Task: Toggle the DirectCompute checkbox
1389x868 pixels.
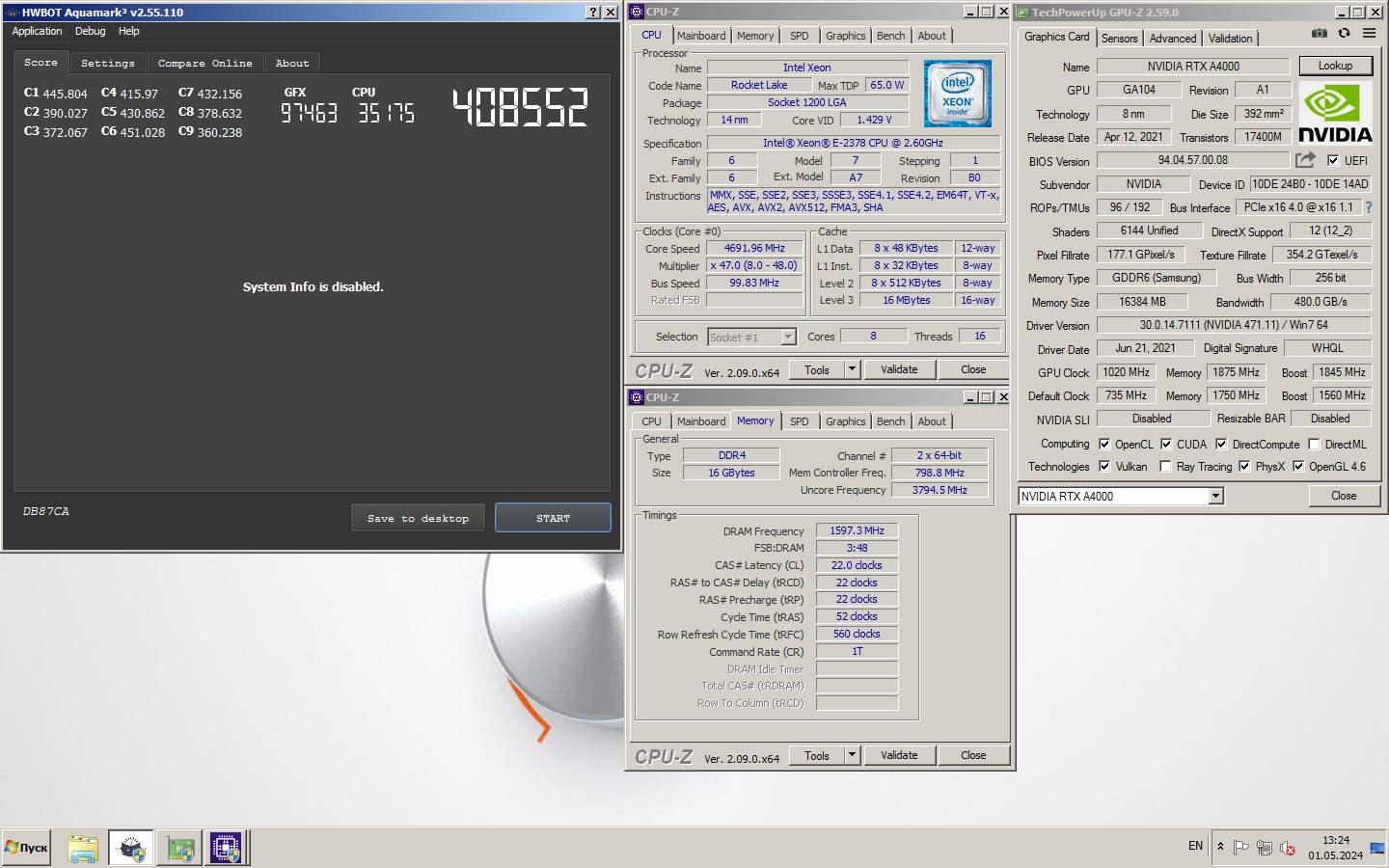Action: 1221,445
